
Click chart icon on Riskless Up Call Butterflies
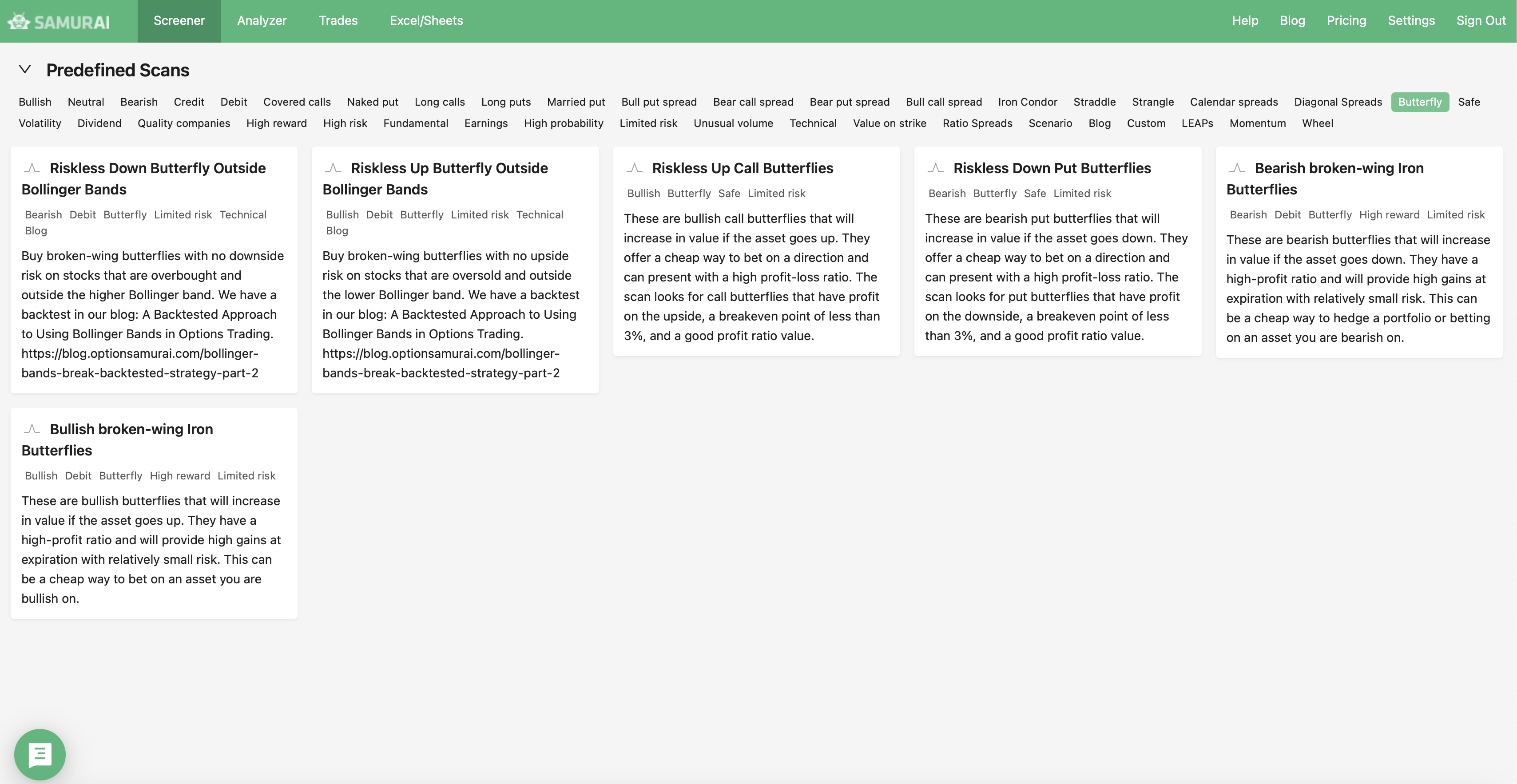coord(634,168)
